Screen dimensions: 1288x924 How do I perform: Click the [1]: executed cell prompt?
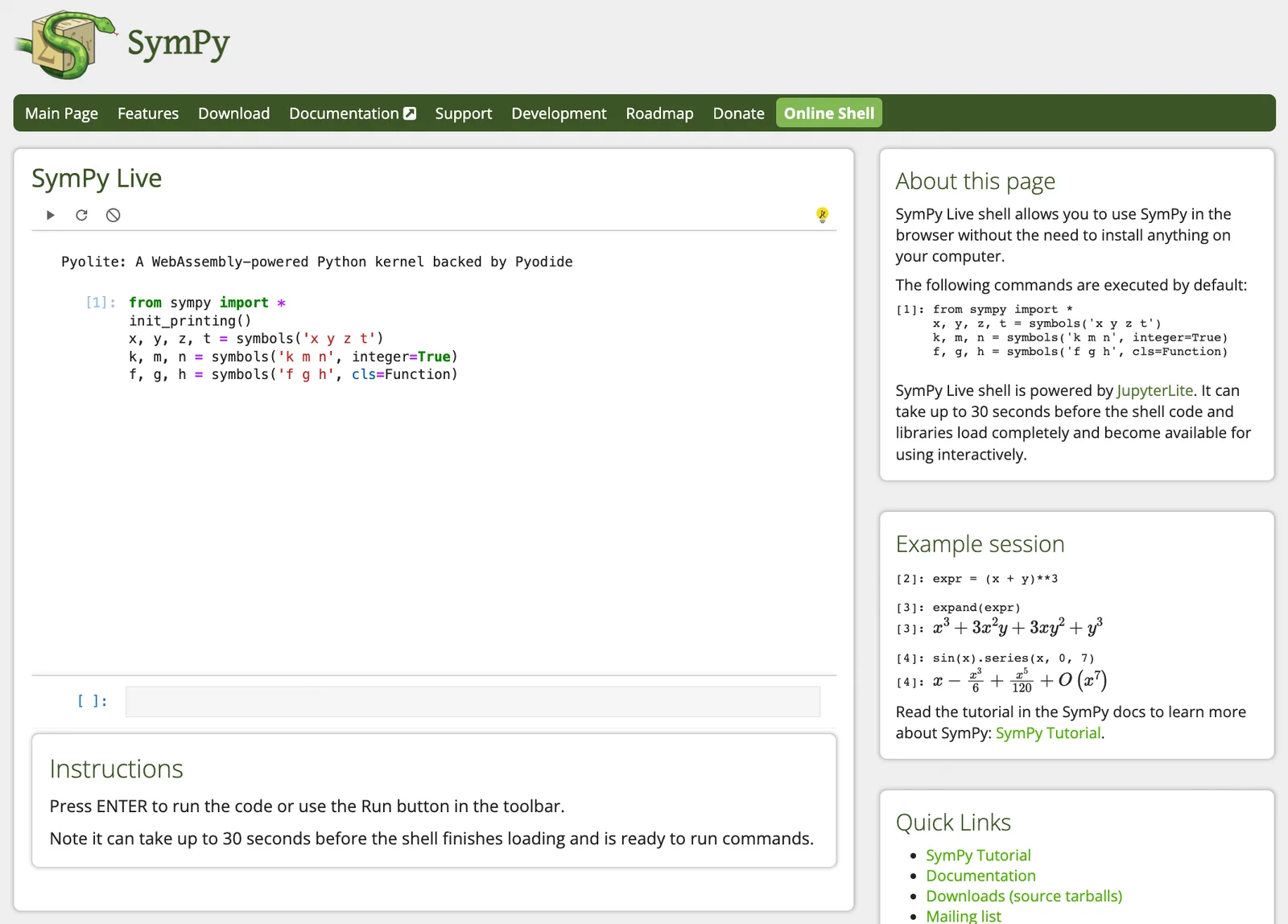[x=101, y=303]
